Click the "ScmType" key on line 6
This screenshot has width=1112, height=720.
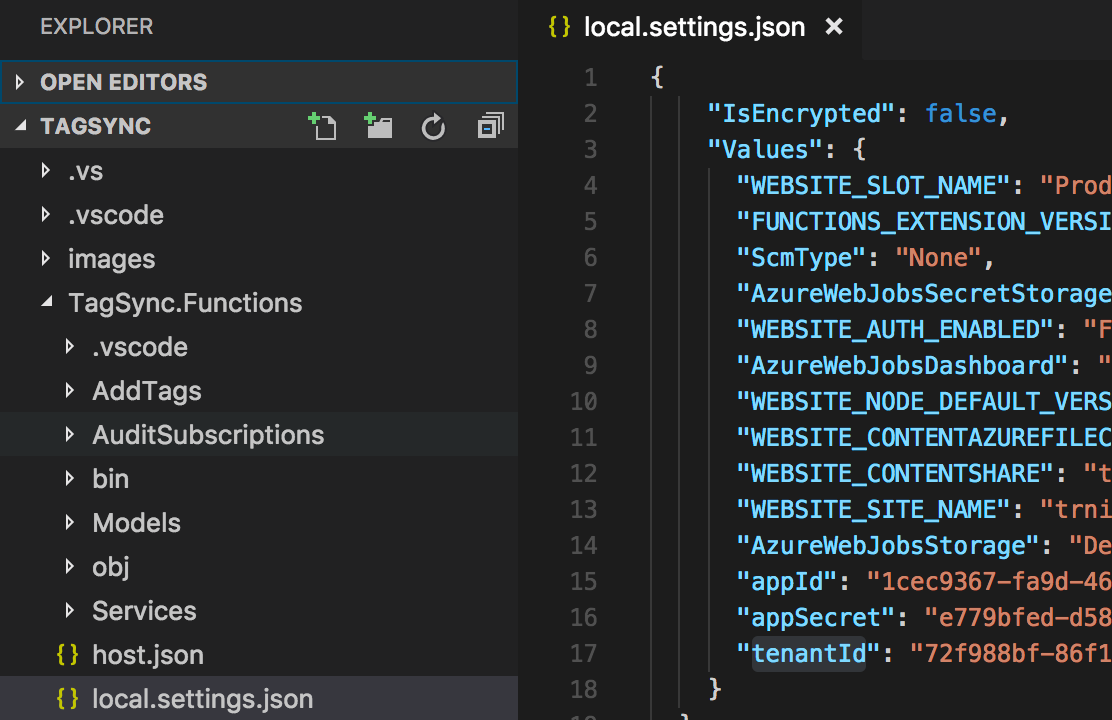801,257
